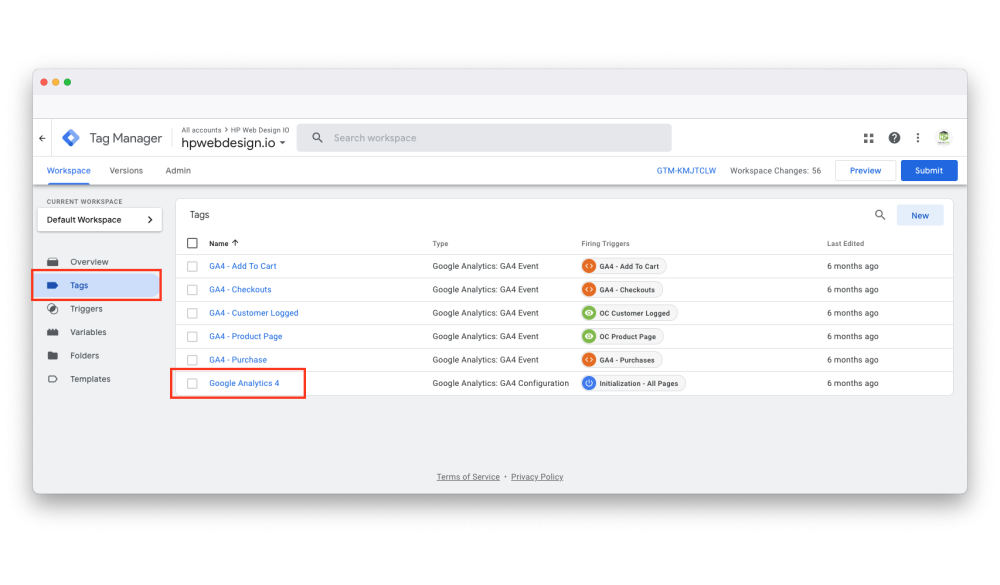Viewport: 1000px width, 585px height.
Task: Check the GA4 - Add To Cart checkbox
Action: point(193,266)
